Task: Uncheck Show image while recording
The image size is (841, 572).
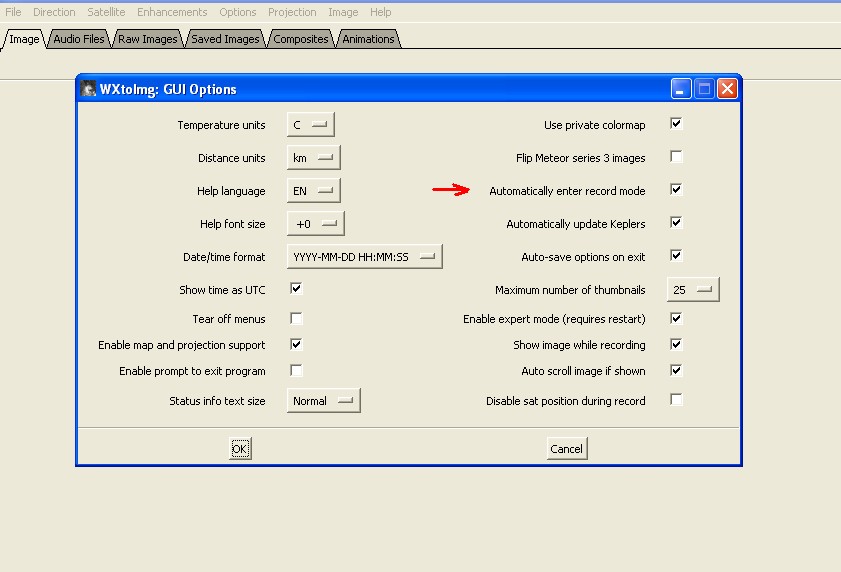Action: click(676, 344)
